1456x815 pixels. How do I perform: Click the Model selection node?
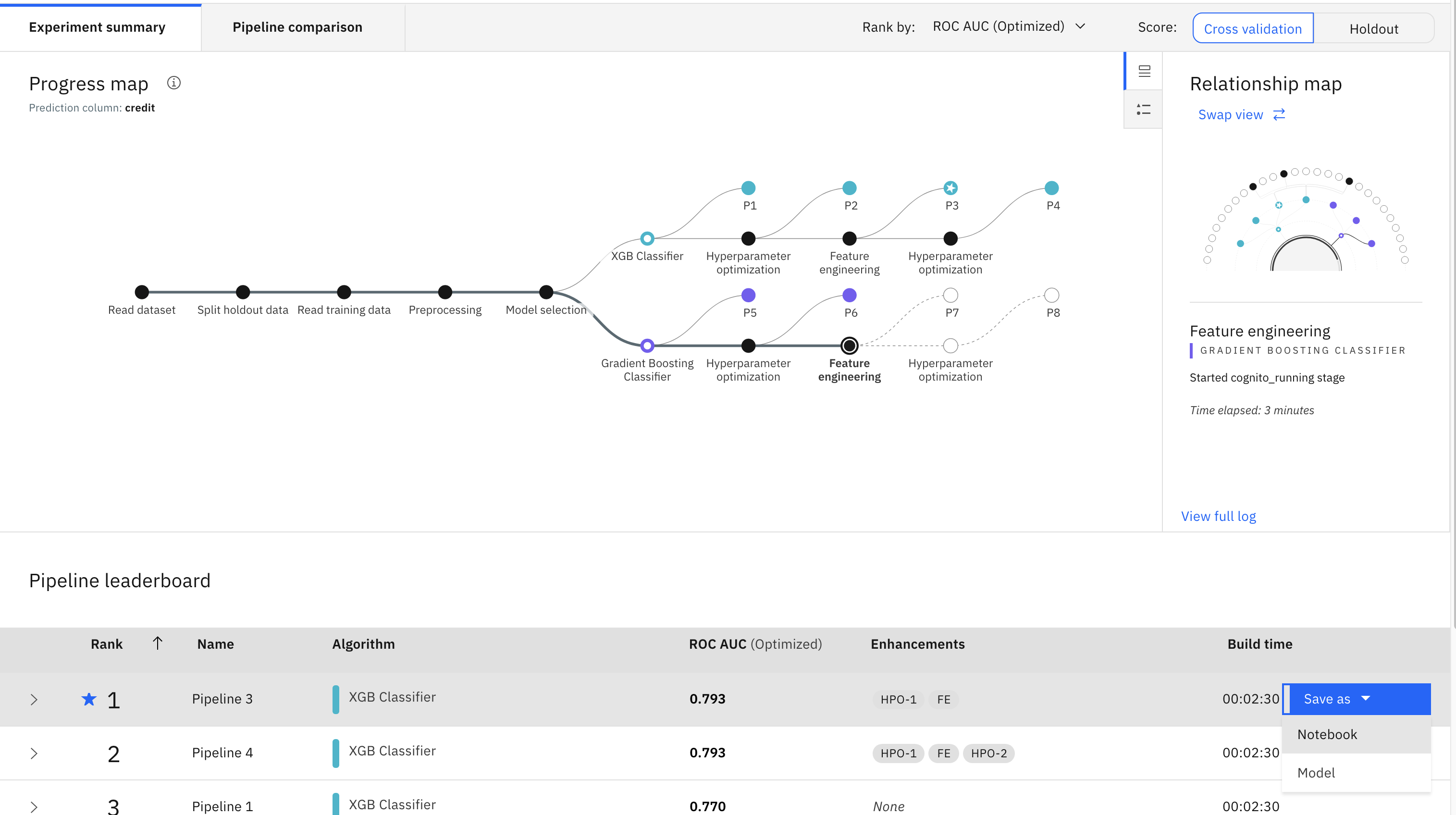(x=546, y=292)
